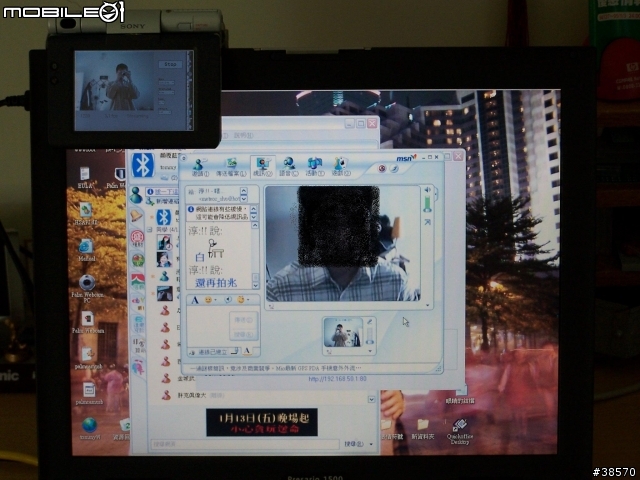Viewport: 640px width, 480px height.
Task: Select the contacts buddy tab in Messenger sidebar
Action: coord(136,195)
